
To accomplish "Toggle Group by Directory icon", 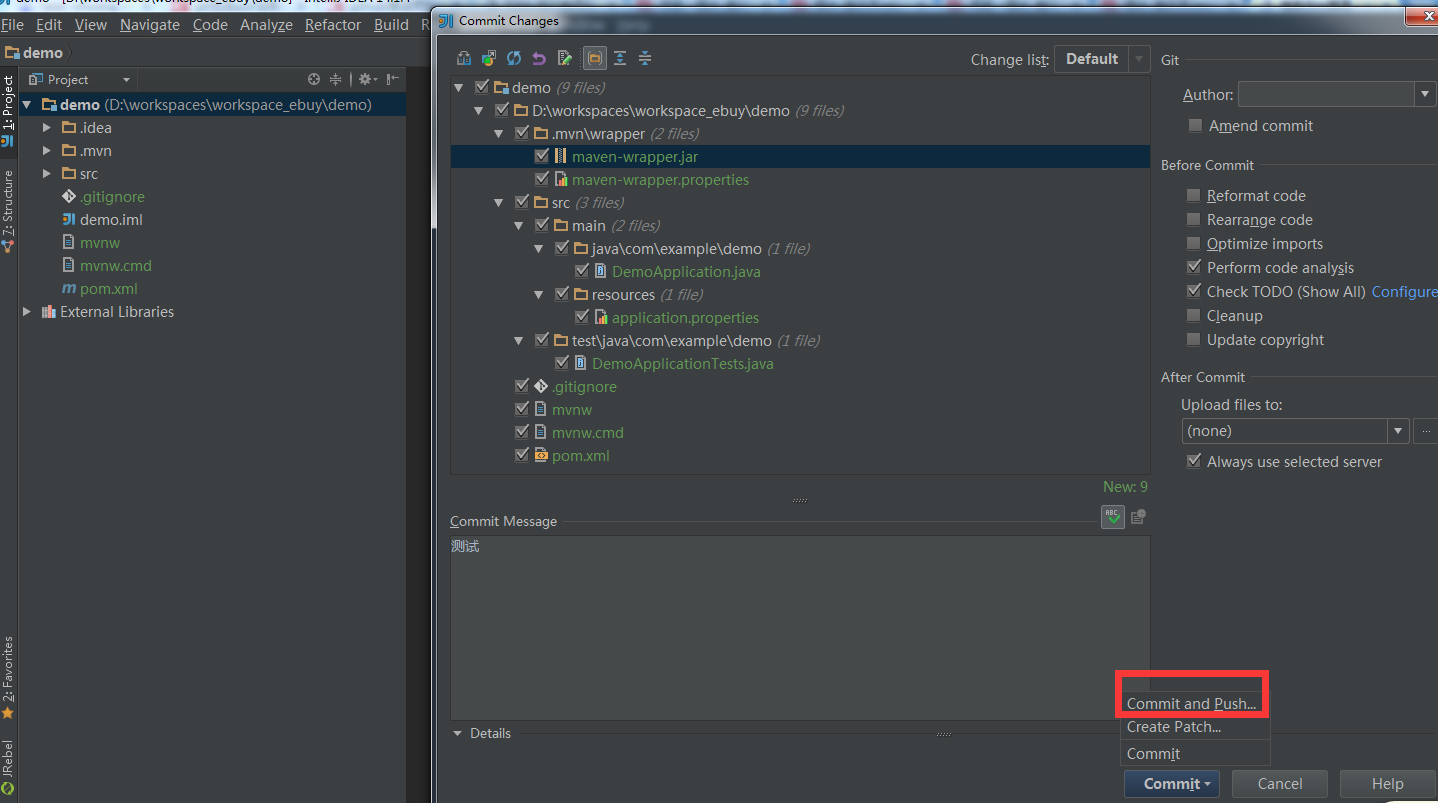I will click(594, 58).
